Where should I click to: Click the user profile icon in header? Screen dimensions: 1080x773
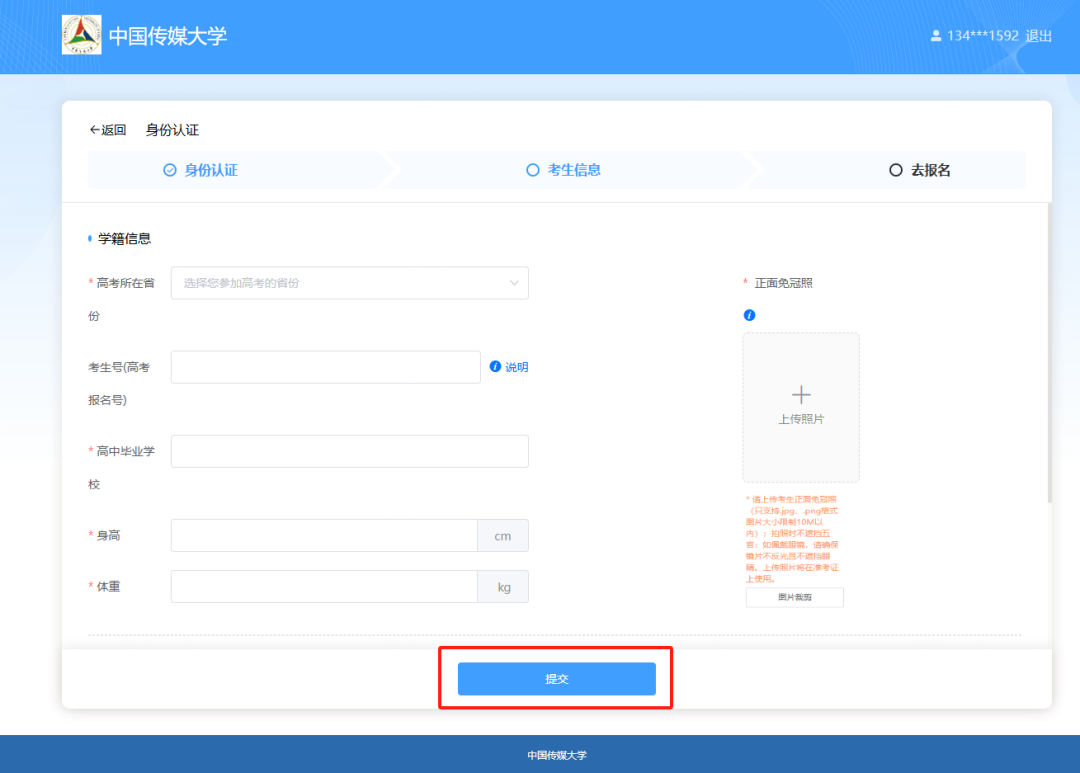pos(936,36)
